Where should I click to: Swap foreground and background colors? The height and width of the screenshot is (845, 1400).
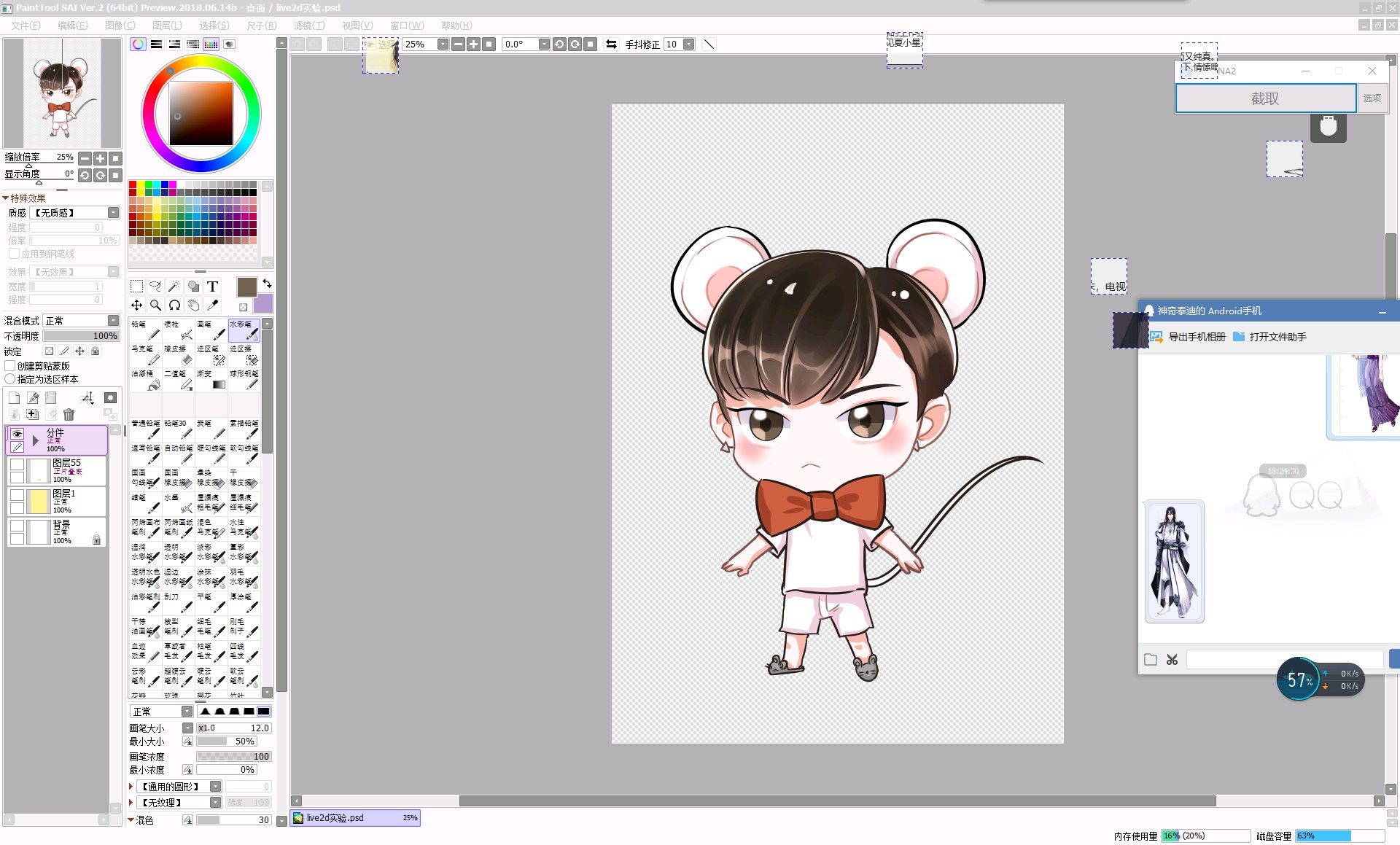tap(267, 283)
